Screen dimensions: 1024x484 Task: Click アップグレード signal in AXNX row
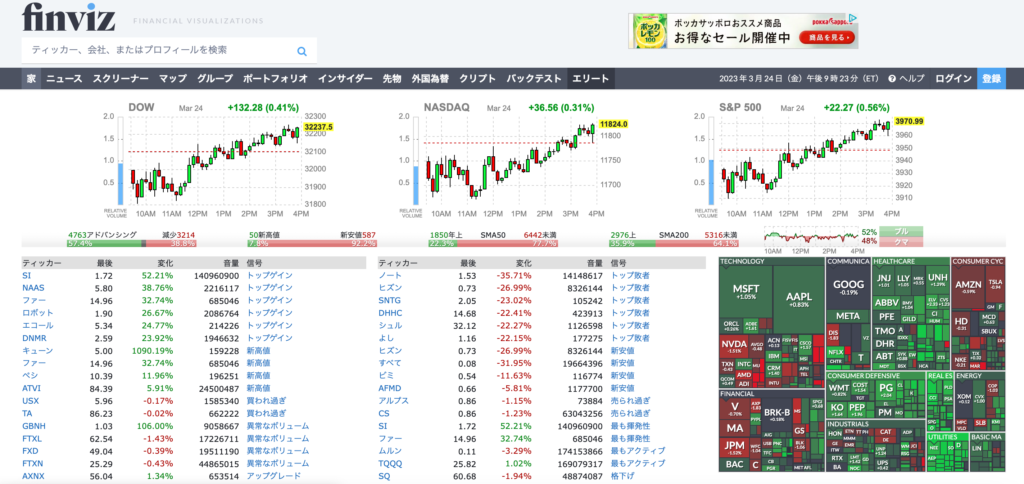point(274,476)
